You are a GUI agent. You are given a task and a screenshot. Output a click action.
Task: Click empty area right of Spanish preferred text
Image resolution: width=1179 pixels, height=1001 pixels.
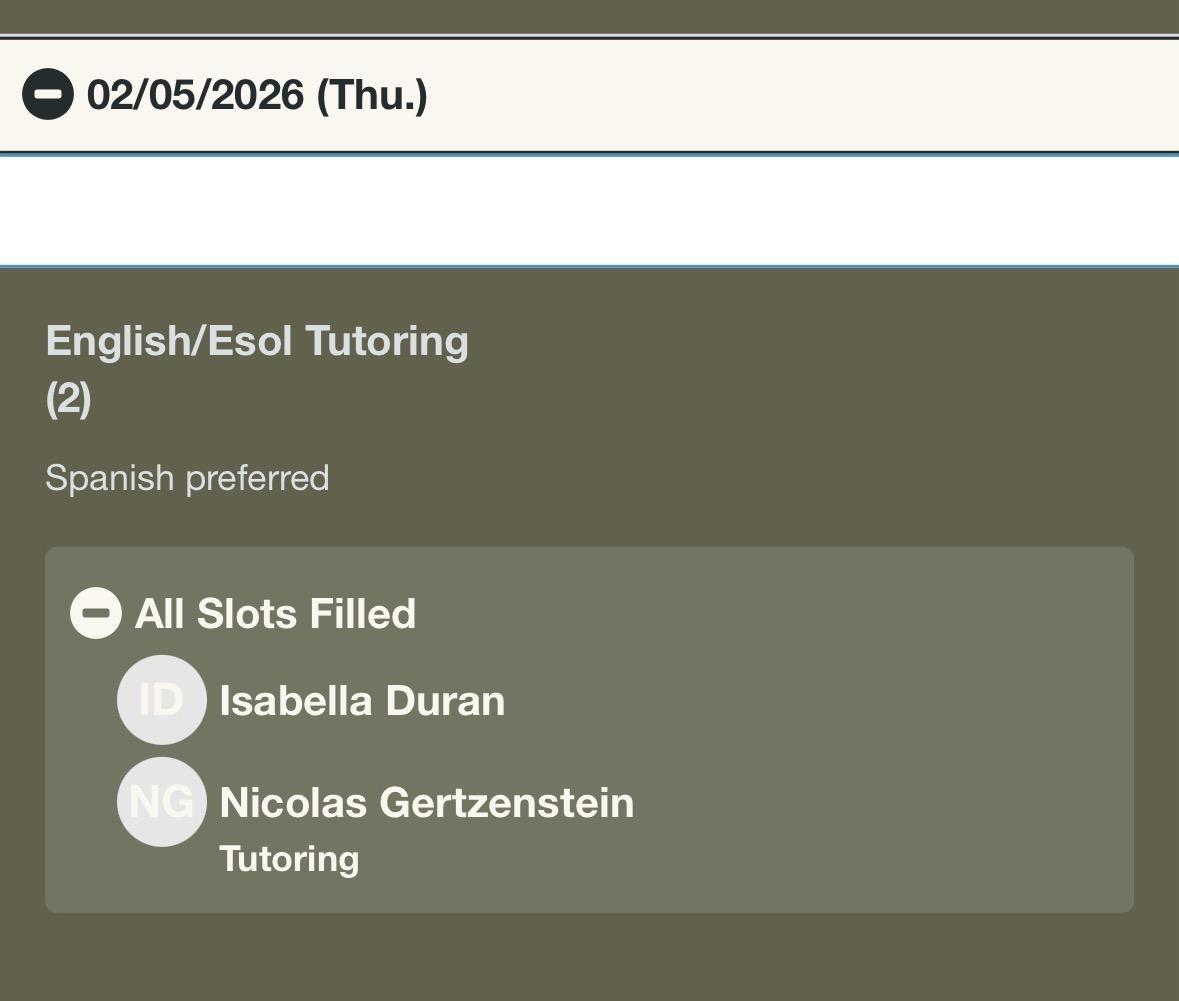[750, 478]
